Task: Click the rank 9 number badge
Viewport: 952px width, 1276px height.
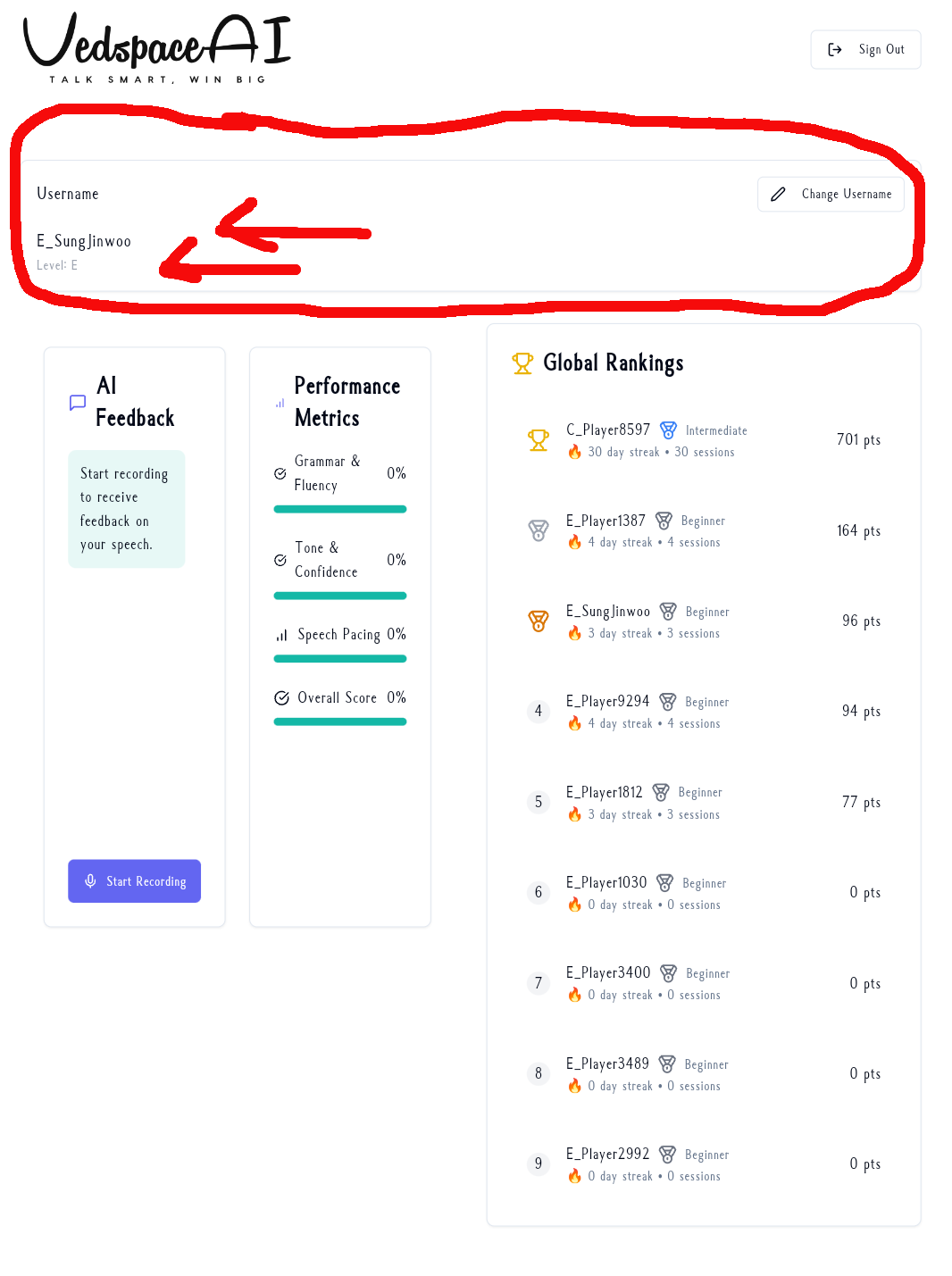Action: point(539,1163)
